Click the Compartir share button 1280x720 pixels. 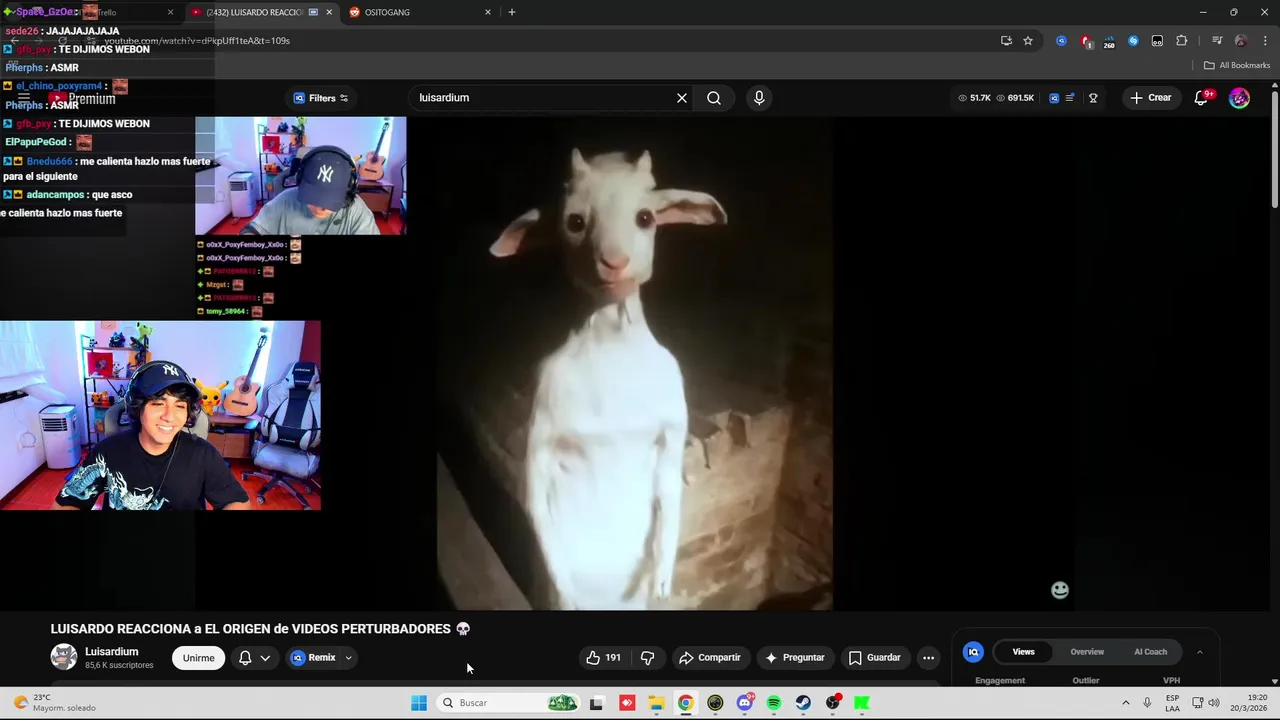pos(710,658)
